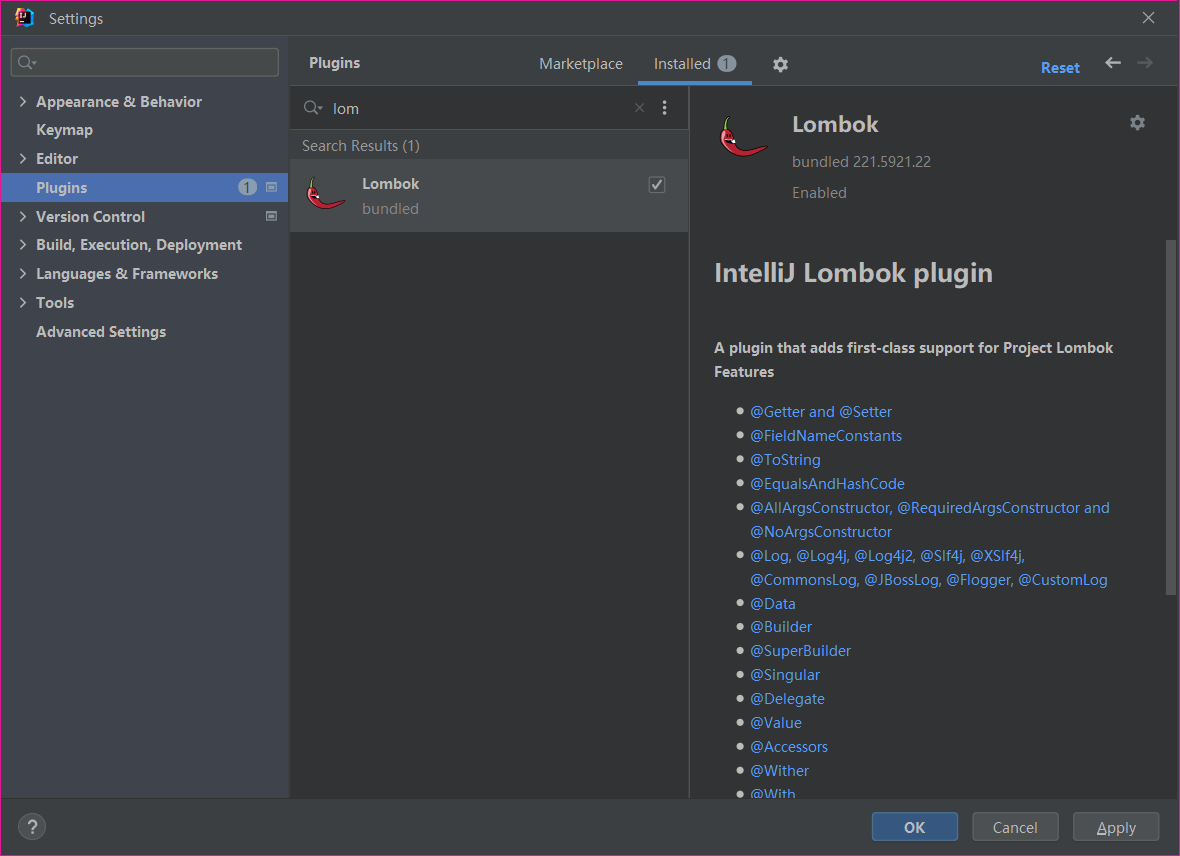Viewport: 1180px width, 856px height.
Task: Click the 'bundled 221.5921.22' version text
Action: (861, 162)
